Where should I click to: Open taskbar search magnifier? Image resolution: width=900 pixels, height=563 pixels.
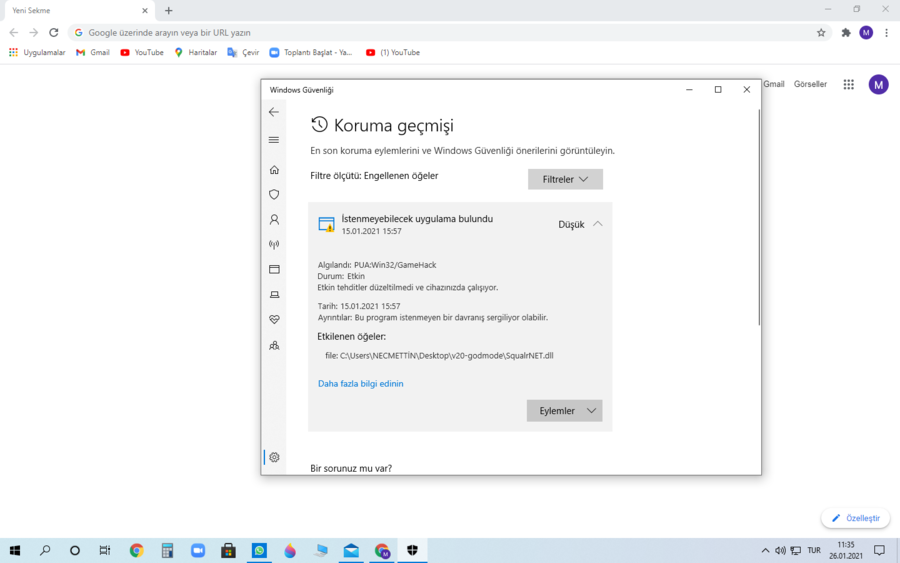(45, 550)
